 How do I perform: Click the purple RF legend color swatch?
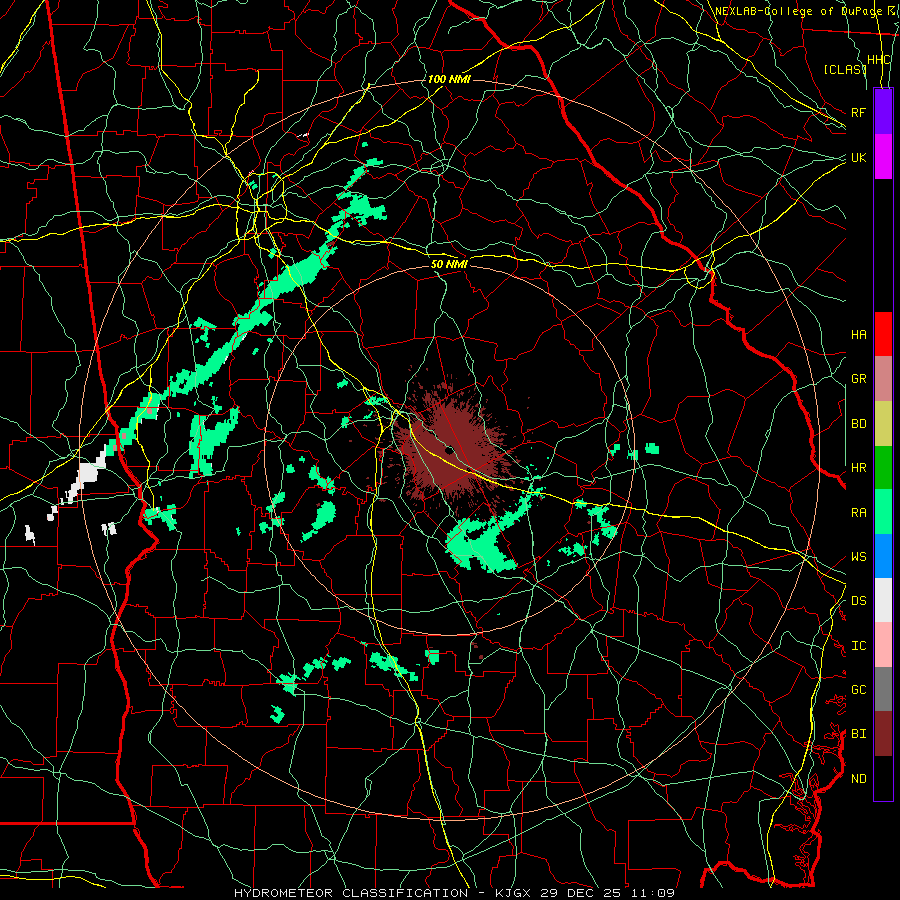coord(883,112)
